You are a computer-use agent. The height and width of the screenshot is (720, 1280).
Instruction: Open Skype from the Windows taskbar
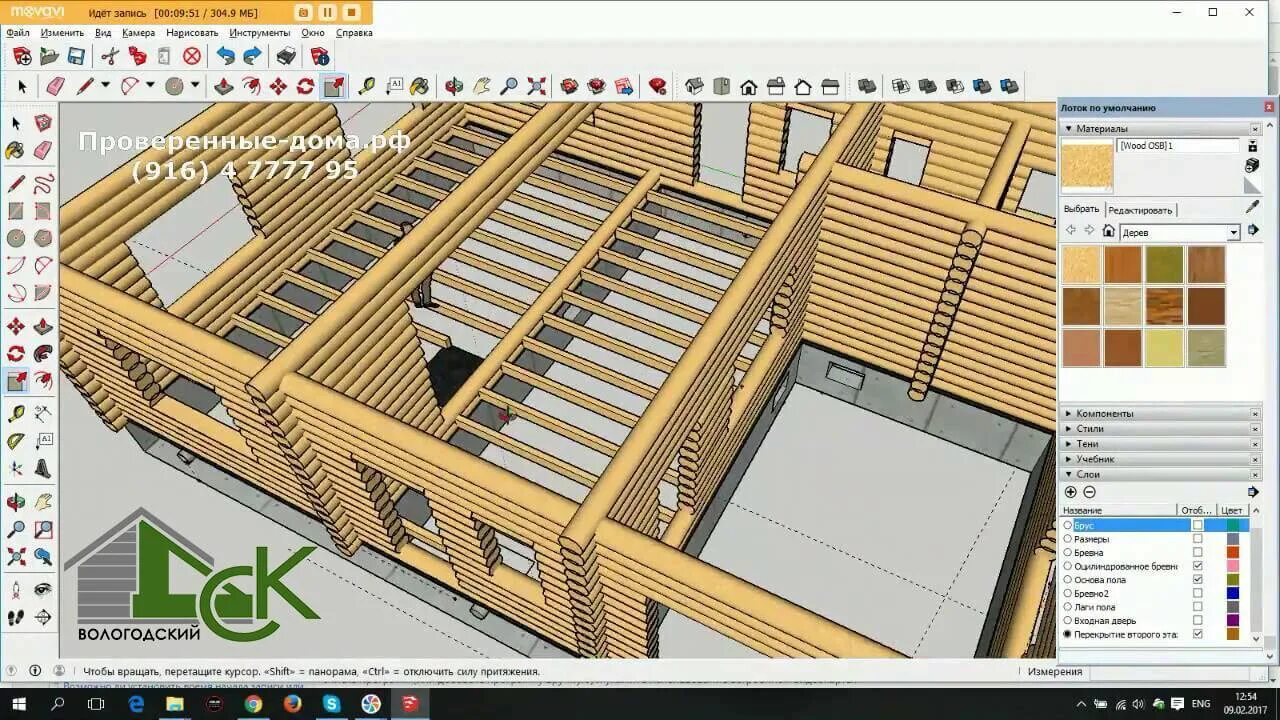(331, 704)
